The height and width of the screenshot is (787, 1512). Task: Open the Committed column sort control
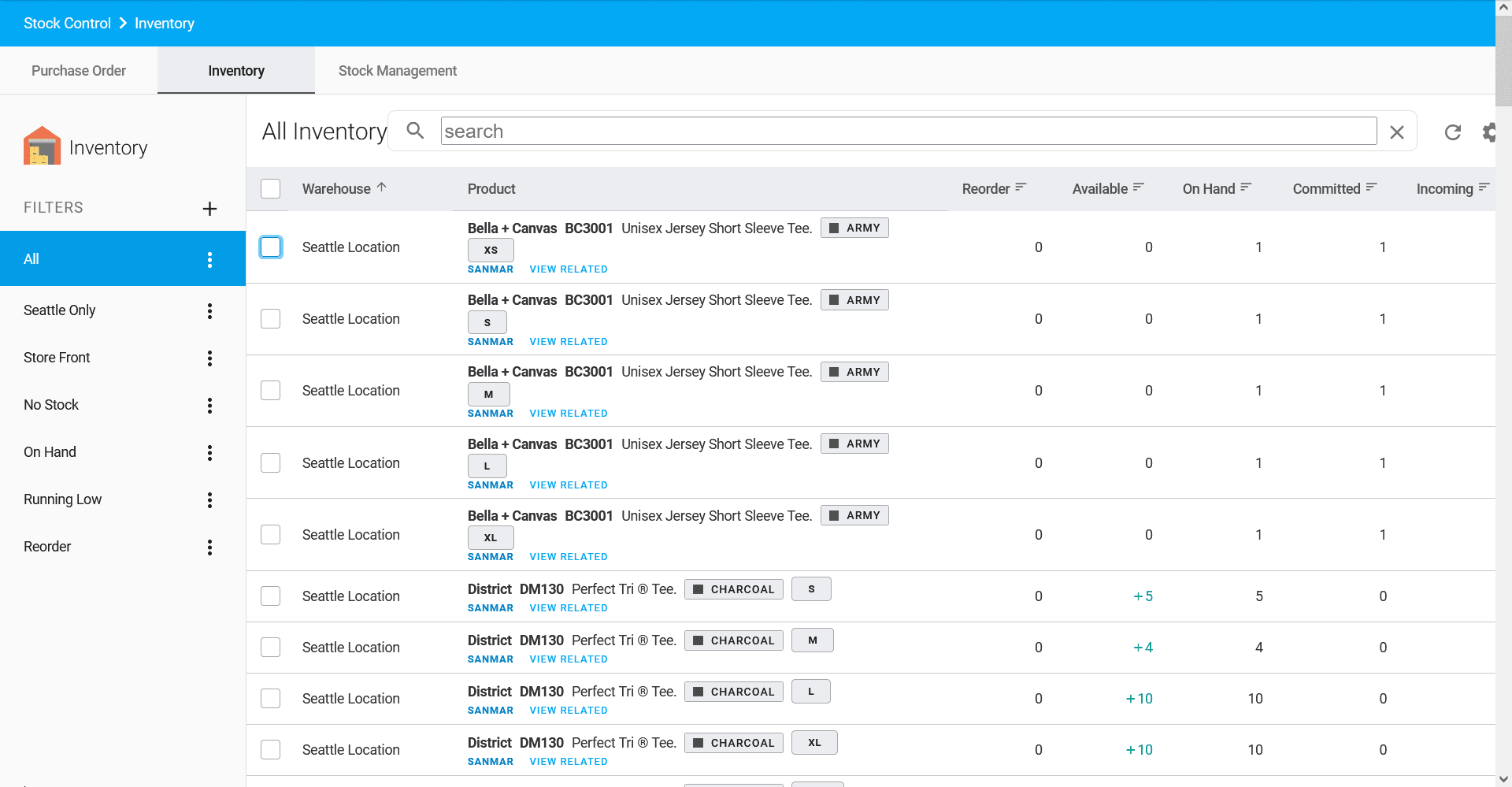click(x=1371, y=187)
